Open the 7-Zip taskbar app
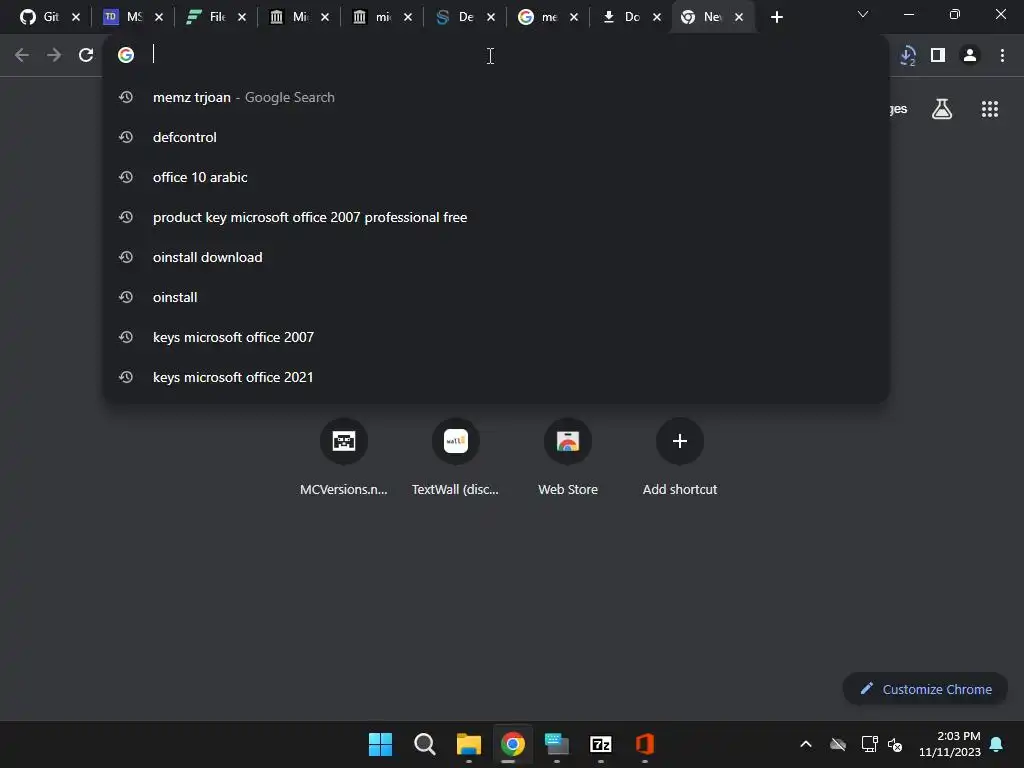This screenshot has height=768, width=1024. [601, 744]
